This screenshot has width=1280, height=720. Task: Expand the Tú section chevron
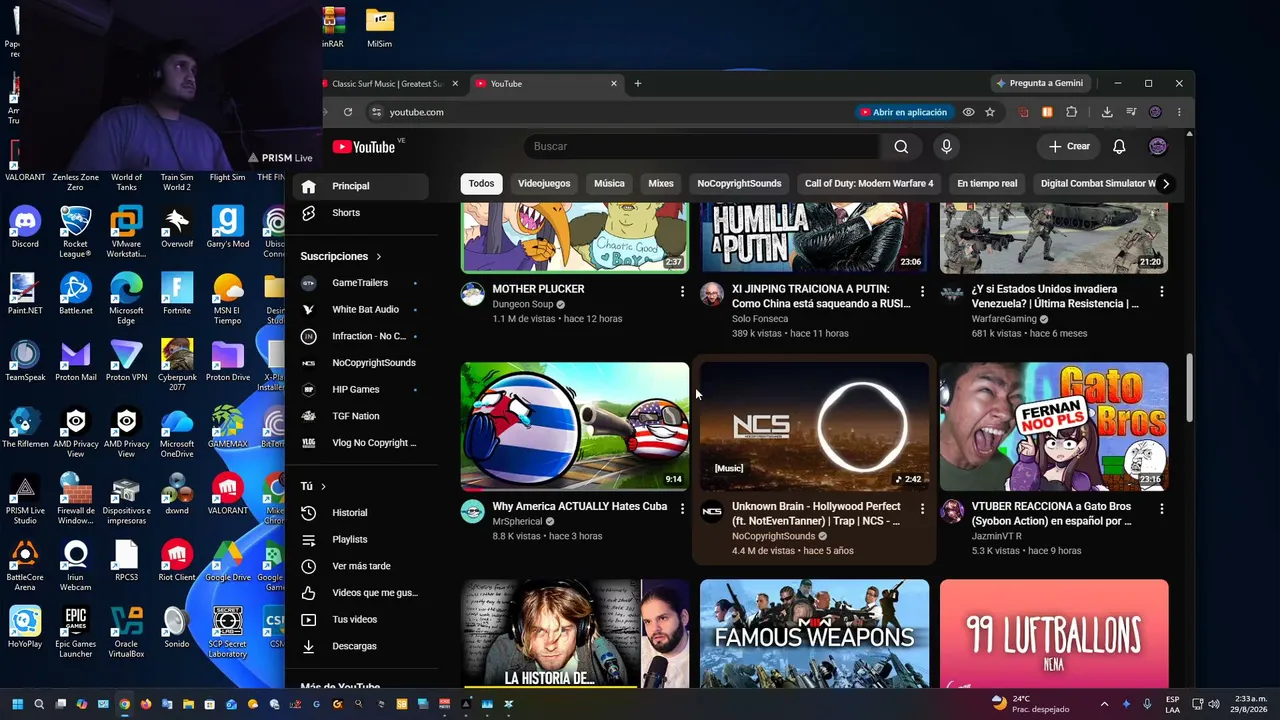point(323,487)
